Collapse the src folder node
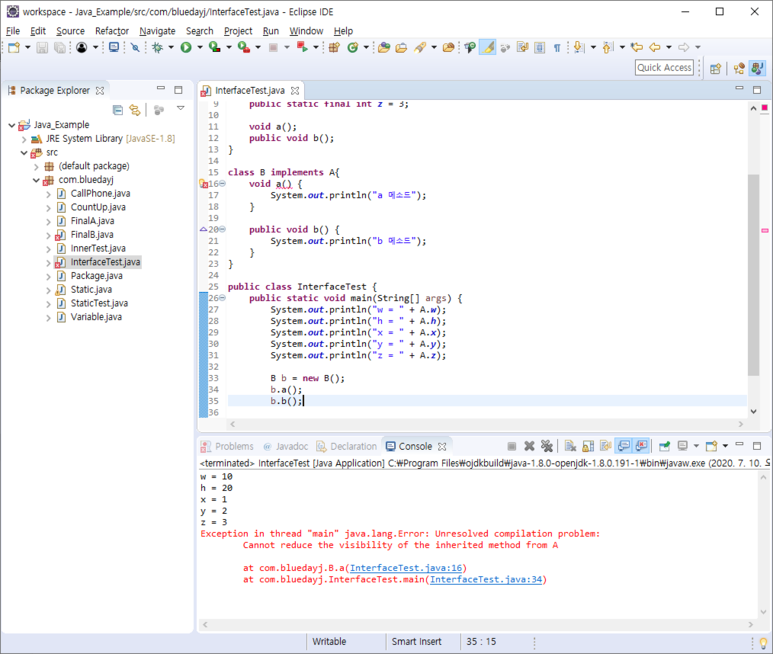This screenshot has width=773, height=654. pyautogui.click(x=24, y=153)
